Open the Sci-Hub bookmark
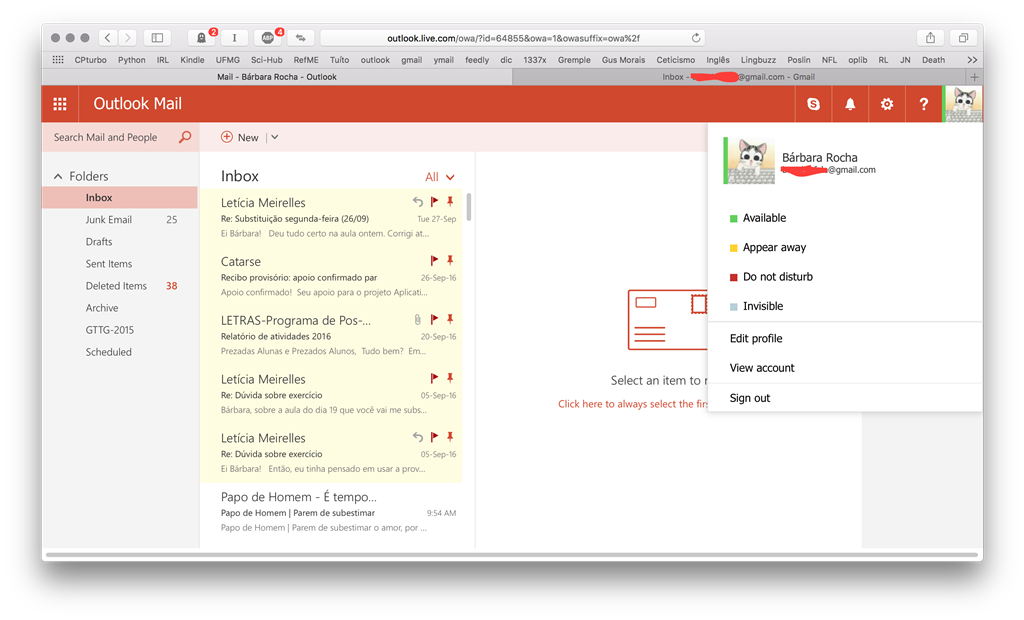This screenshot has width=1024, height=620. pyautogui.click(x=266, y=59)
